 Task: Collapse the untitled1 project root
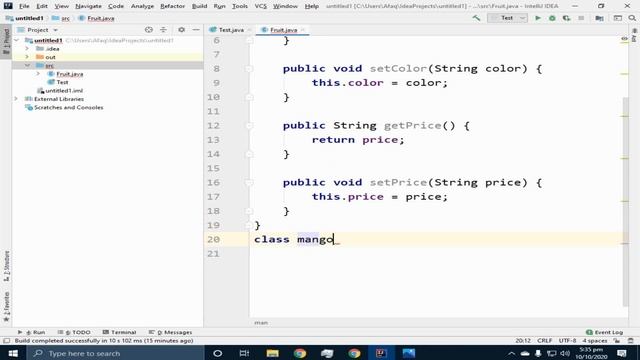pyautogui.click(x=17, y=40)
